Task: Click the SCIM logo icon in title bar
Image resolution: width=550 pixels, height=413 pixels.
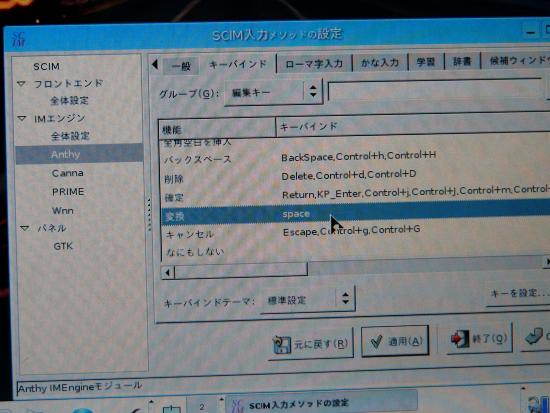Action: [19, 39]
